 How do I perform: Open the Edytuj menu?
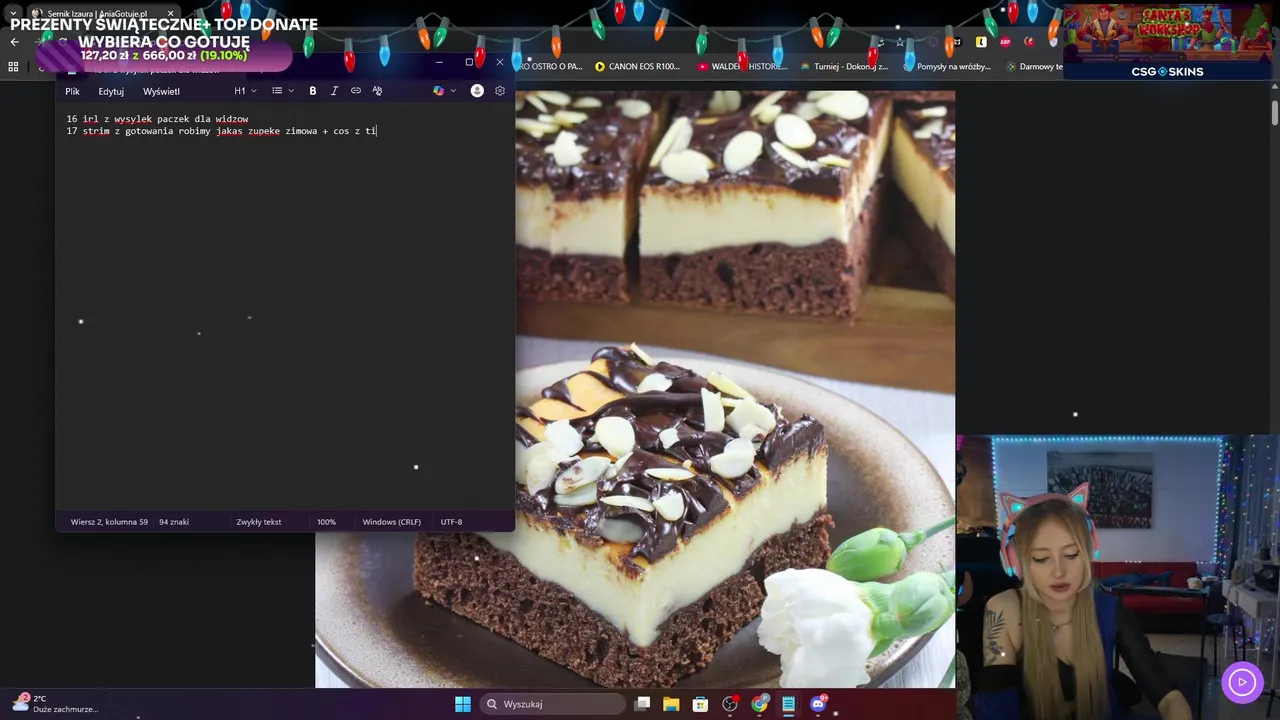tap(111, 91)
